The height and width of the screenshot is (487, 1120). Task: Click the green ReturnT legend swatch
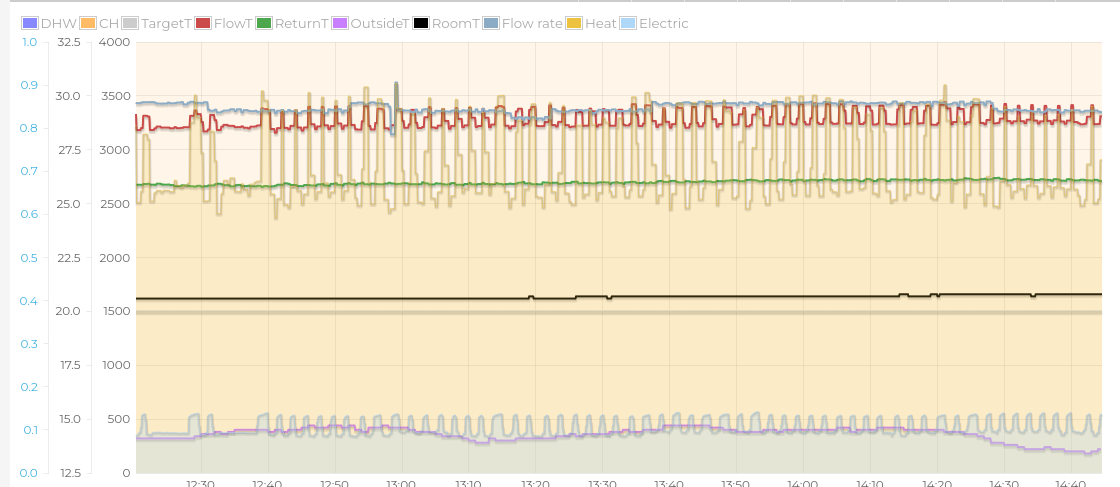[264, 23]
